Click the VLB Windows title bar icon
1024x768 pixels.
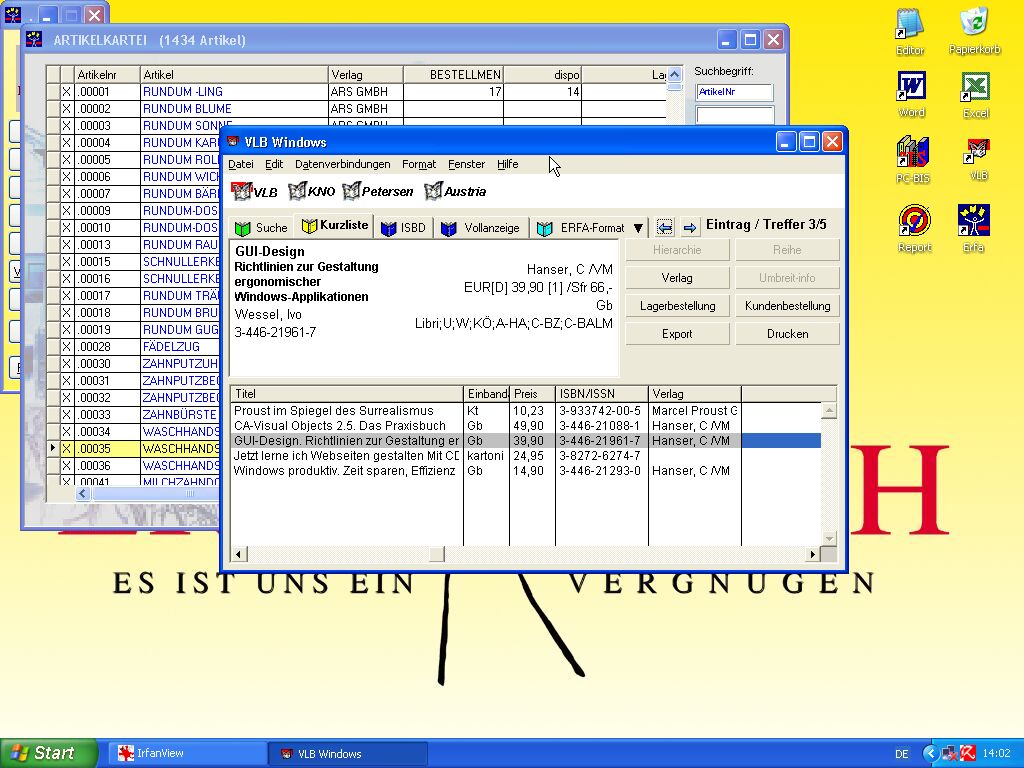click(x=233, y=142)
